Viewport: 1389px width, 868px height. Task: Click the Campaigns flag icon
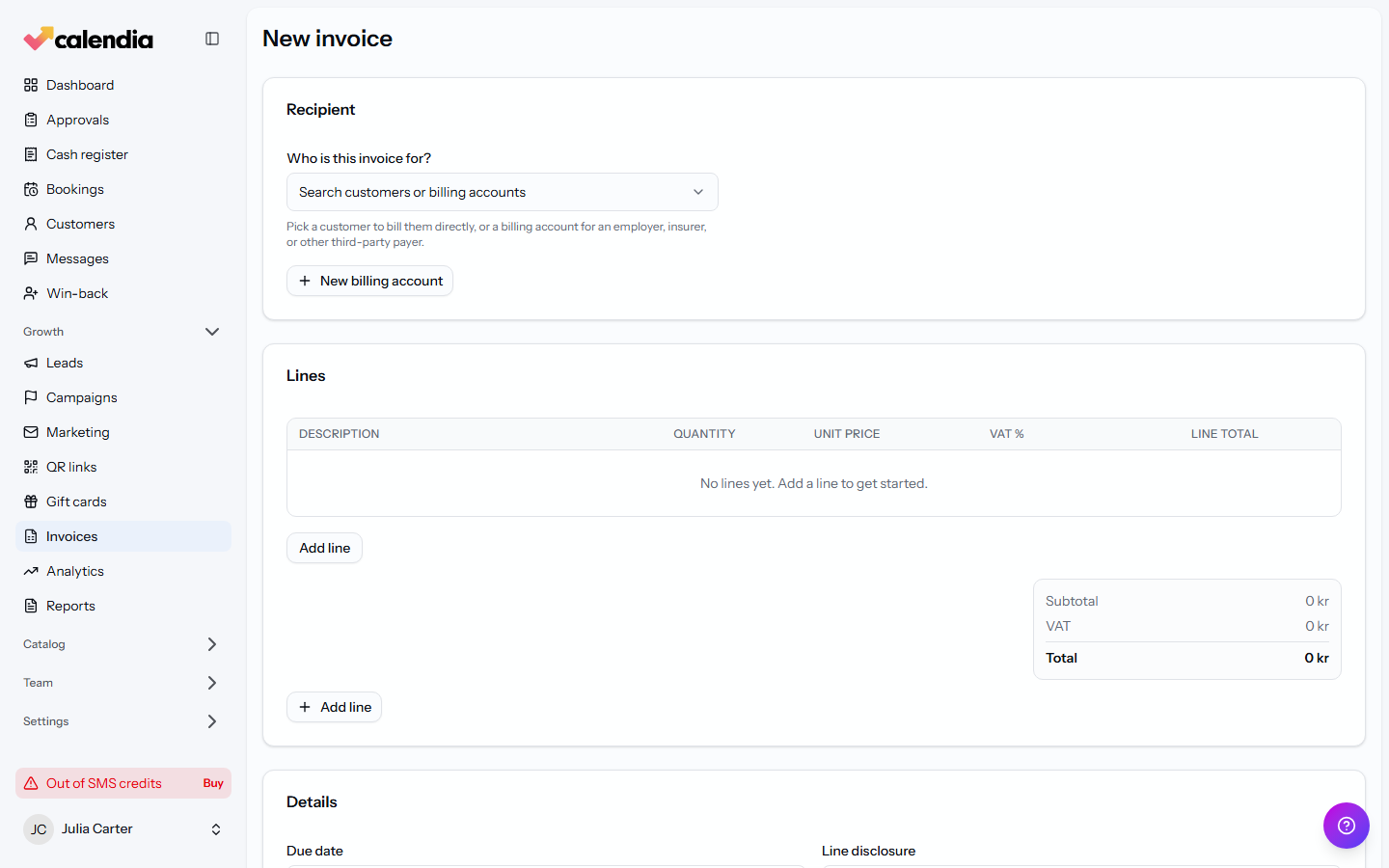[31, 397]
